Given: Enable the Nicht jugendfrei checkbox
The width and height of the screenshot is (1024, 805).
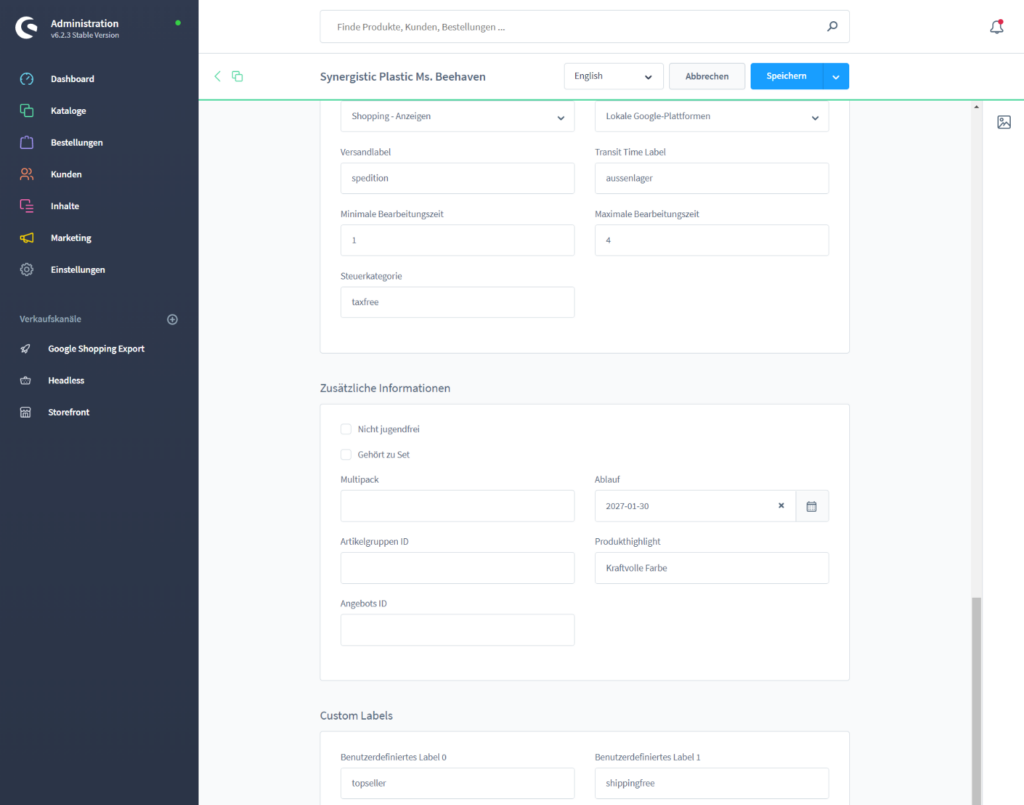Looking at the screenshot, I should point(346,429).
